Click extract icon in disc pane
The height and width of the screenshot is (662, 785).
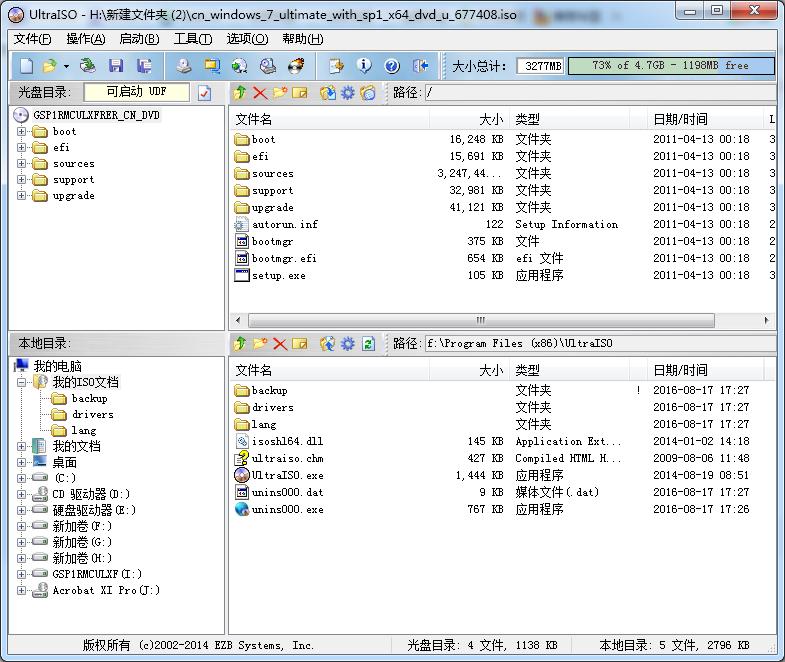click(327, 93)
